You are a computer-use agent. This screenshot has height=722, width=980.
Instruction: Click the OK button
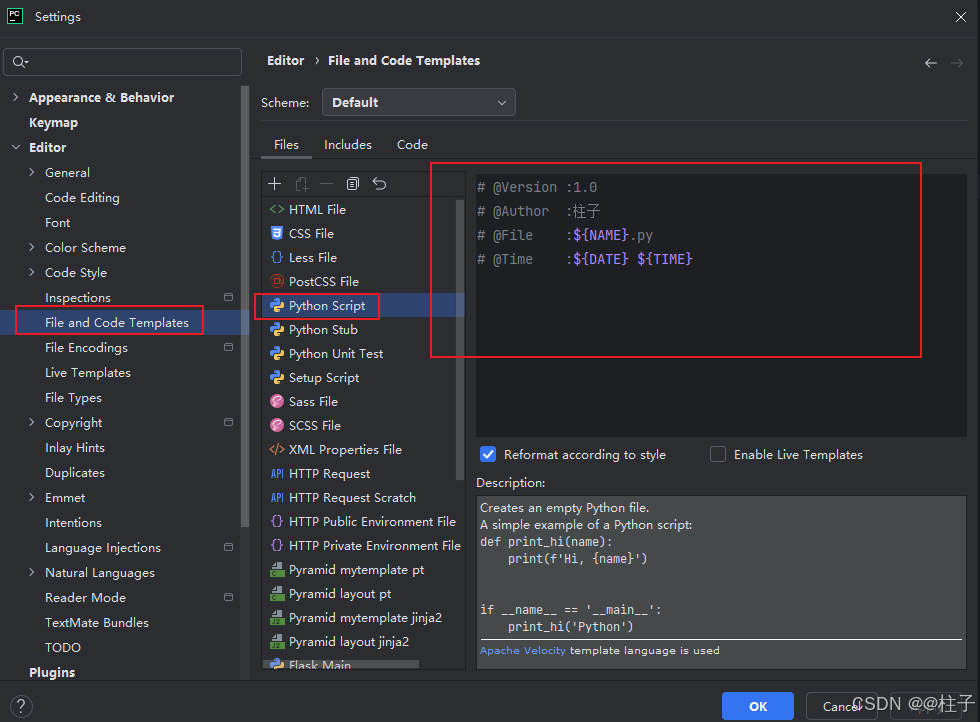(758, 706)
